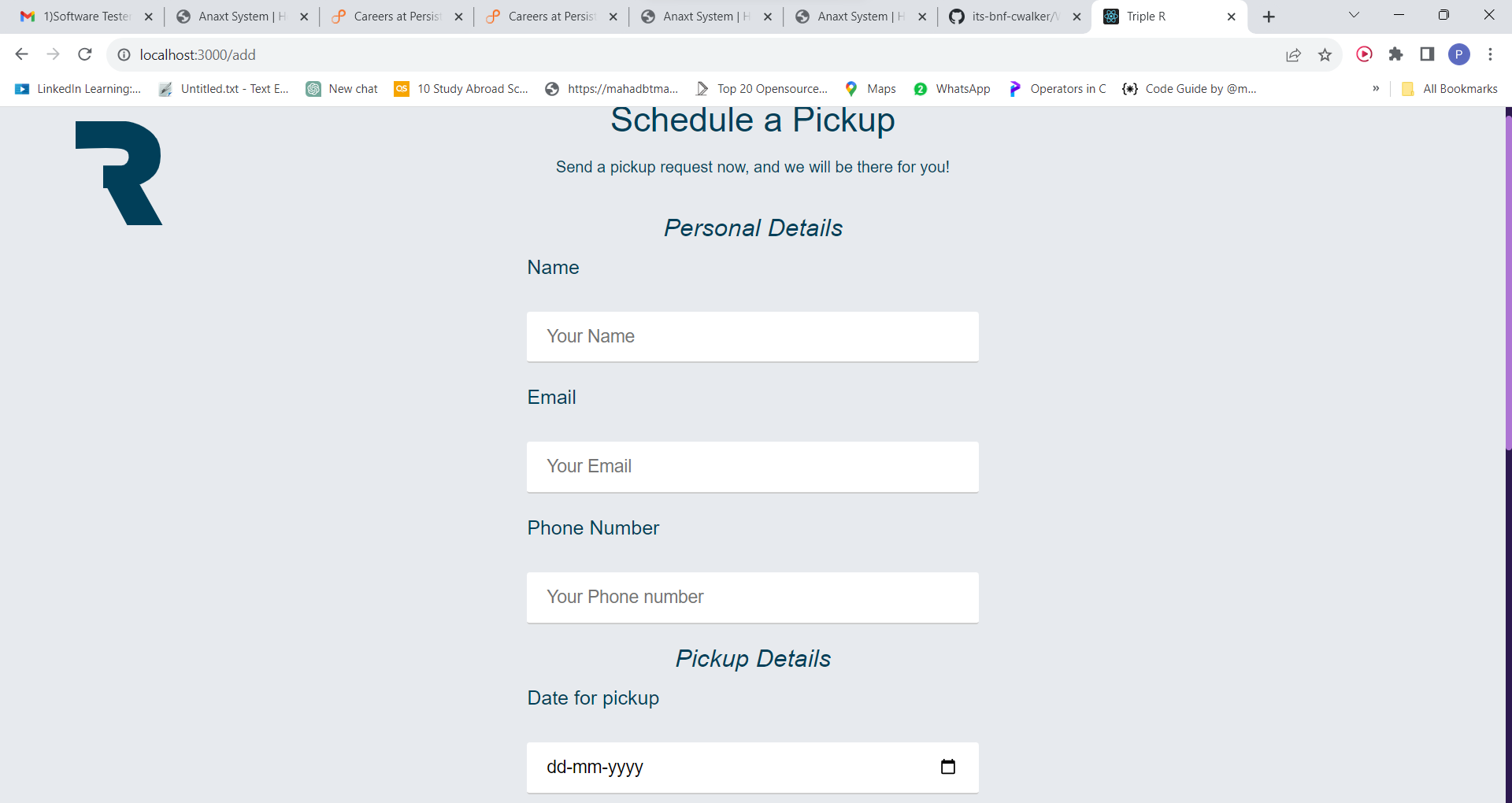
Task: Open the calendar picker on the date field
Action: tap(948, 766)
